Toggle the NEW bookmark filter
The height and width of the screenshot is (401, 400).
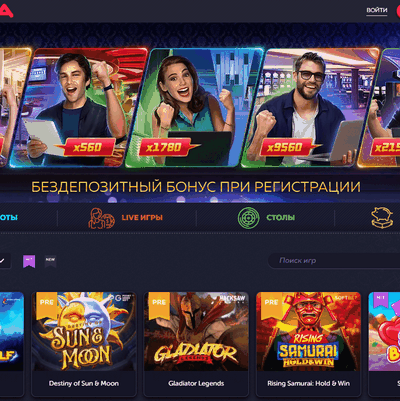click(51, 262)
